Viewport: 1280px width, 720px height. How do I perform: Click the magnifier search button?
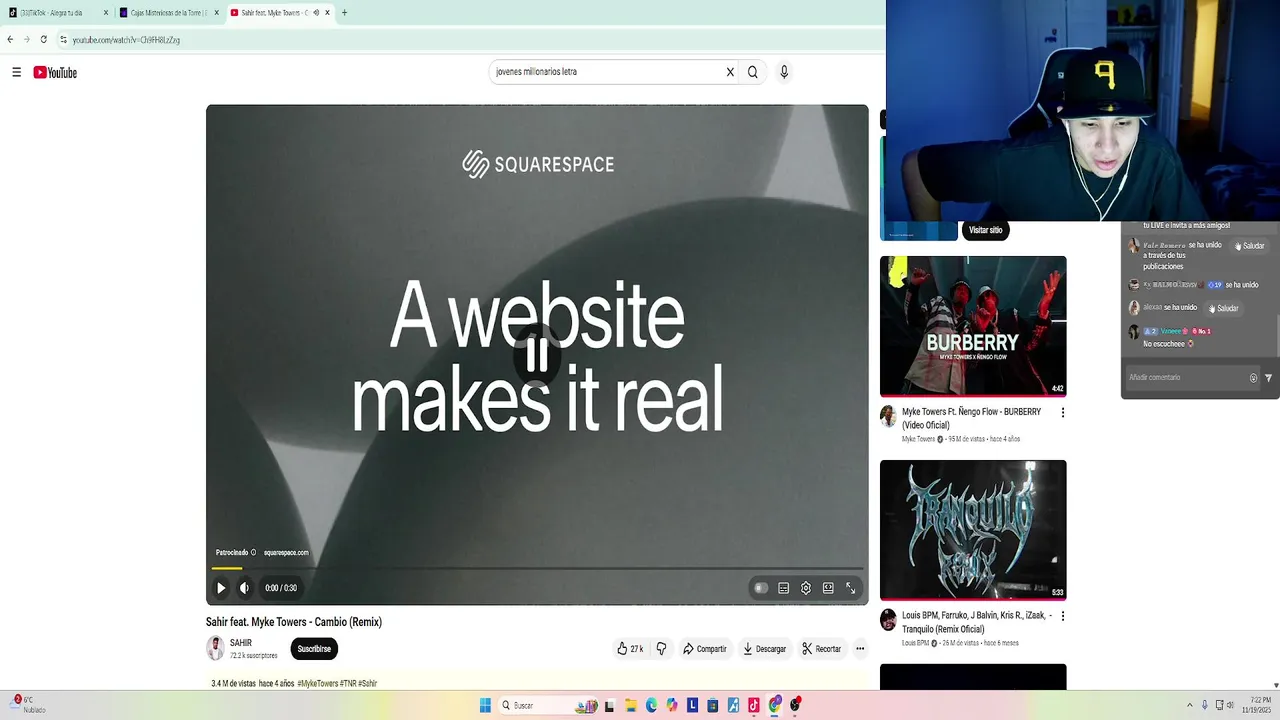pyautogui.click(x=753, y=72)
